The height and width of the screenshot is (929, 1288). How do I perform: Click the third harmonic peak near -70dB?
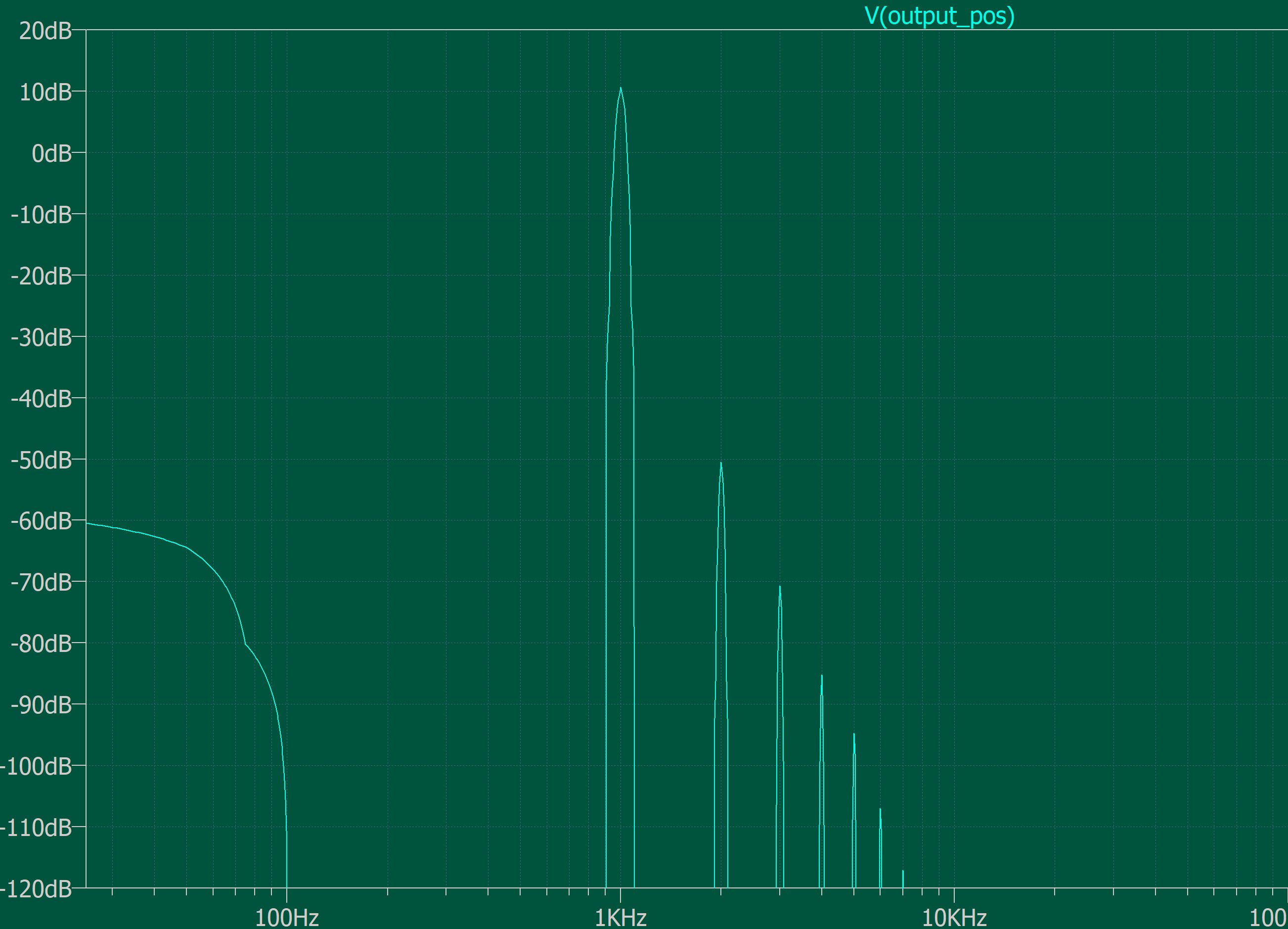(780, 586)
